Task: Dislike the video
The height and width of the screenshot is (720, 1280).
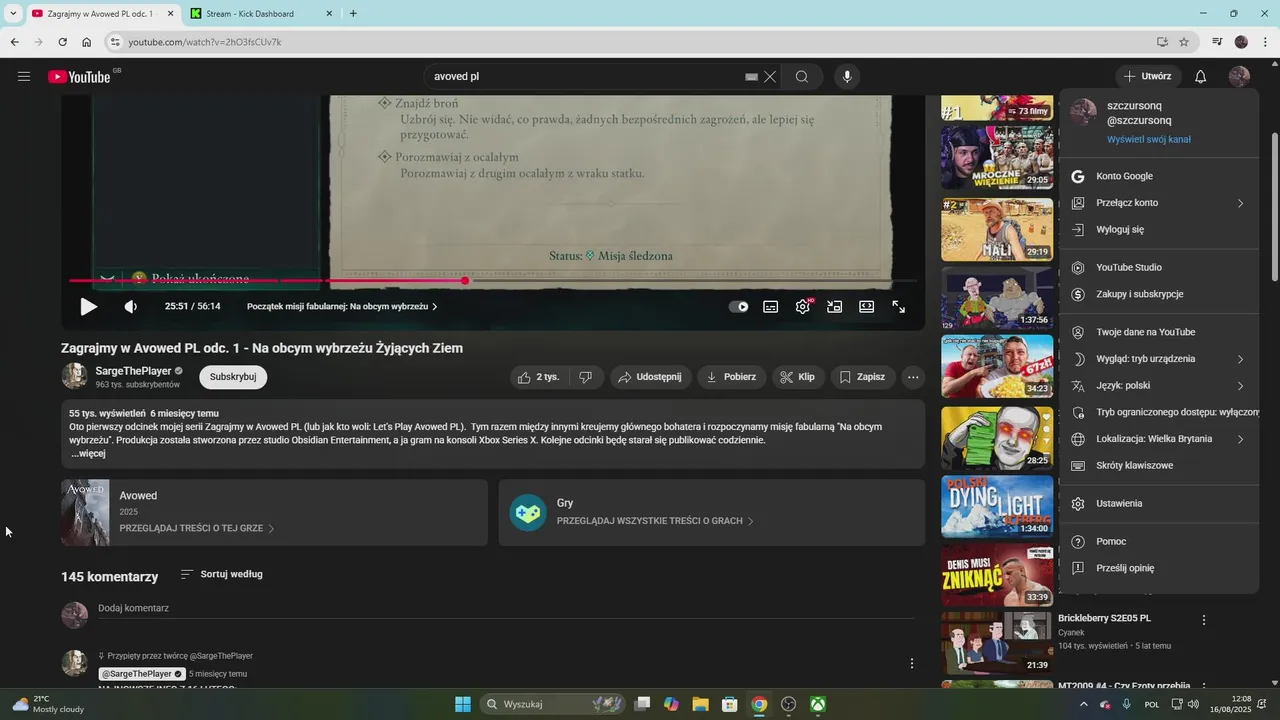Action: click(x=586, y=377)
